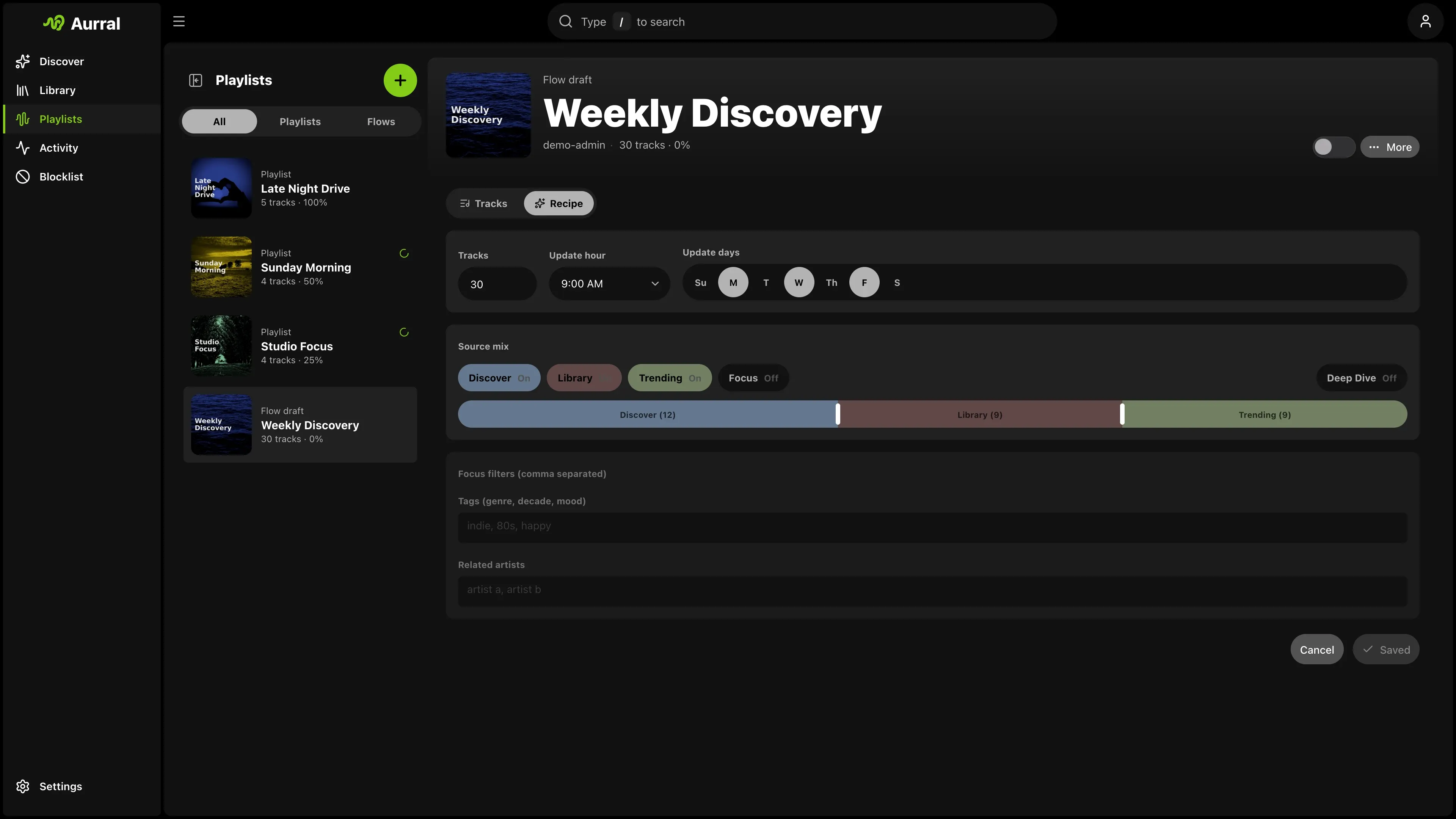Select the All filter tab
Screen dimensions: 1456x819
[219, 121]
